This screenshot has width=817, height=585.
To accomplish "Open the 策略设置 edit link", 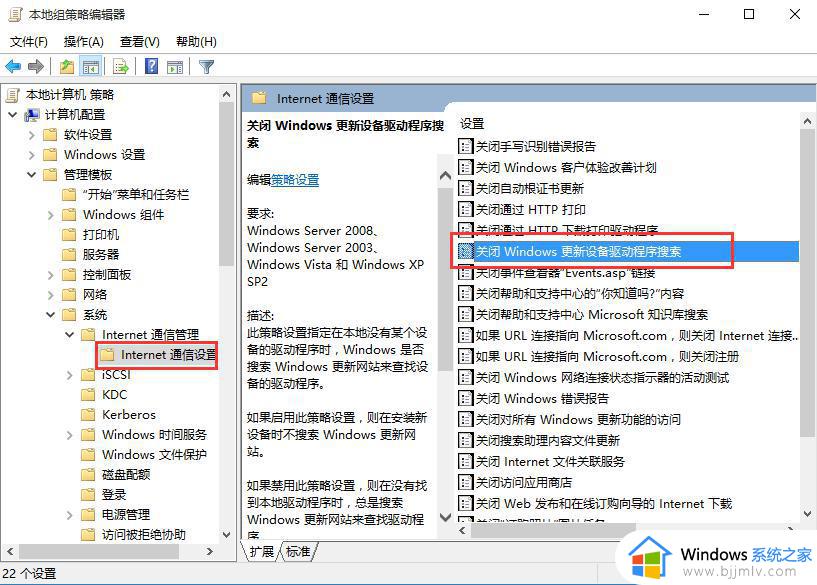I will pos(295,180).
